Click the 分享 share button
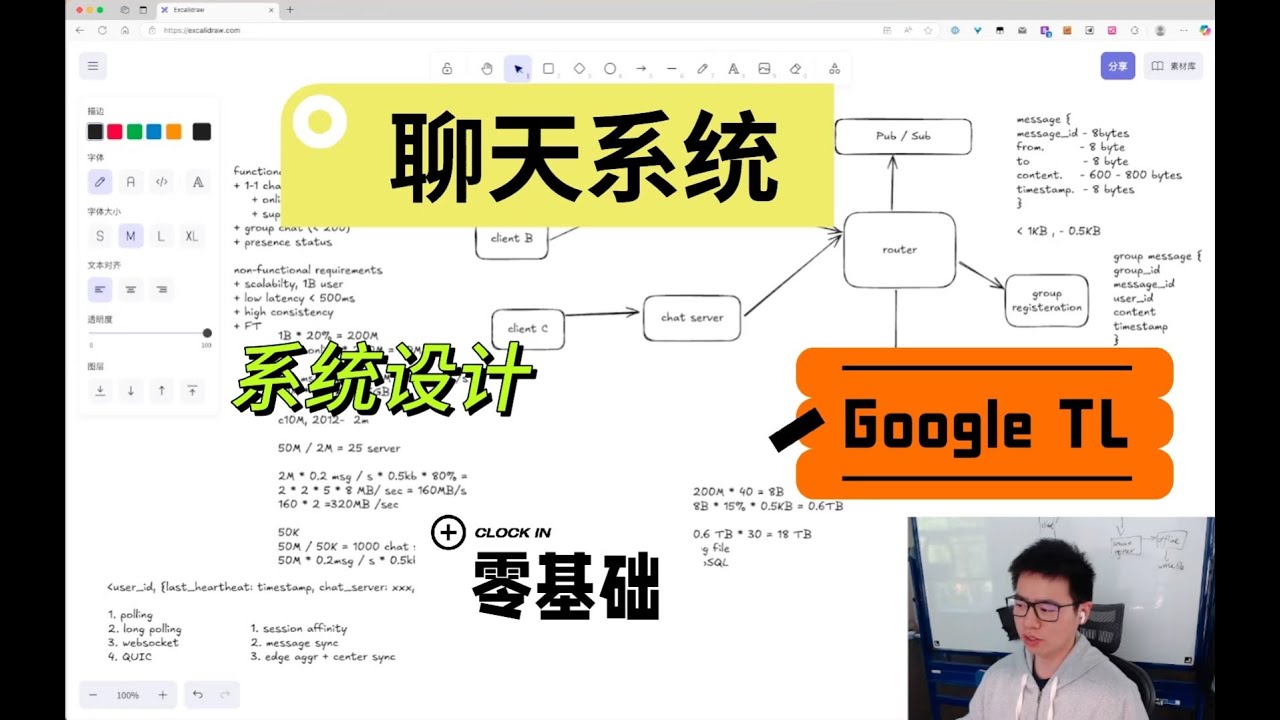 [x=1118, y=66]
